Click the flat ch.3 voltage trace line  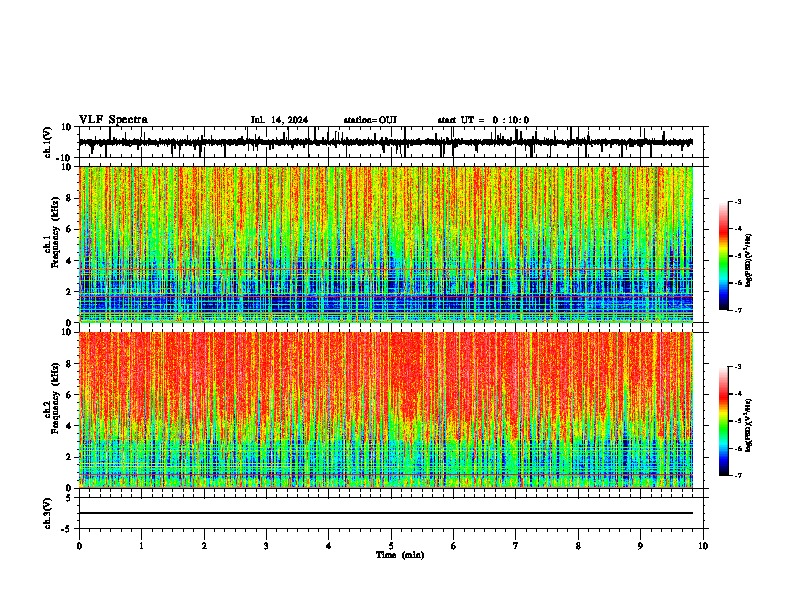click(x=385, y=513)
